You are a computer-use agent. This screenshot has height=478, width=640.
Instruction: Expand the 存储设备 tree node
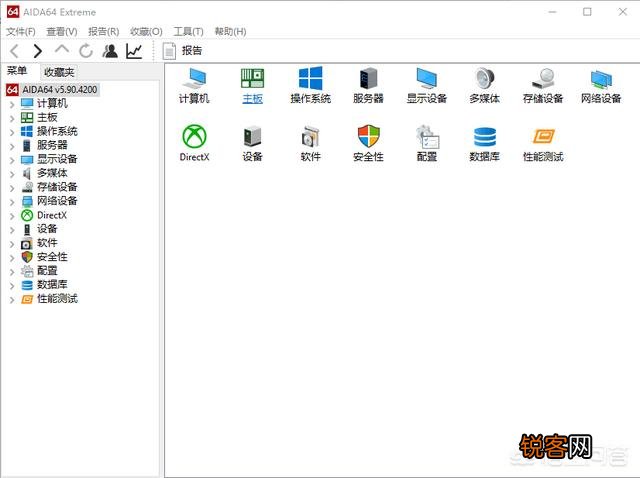12,187
